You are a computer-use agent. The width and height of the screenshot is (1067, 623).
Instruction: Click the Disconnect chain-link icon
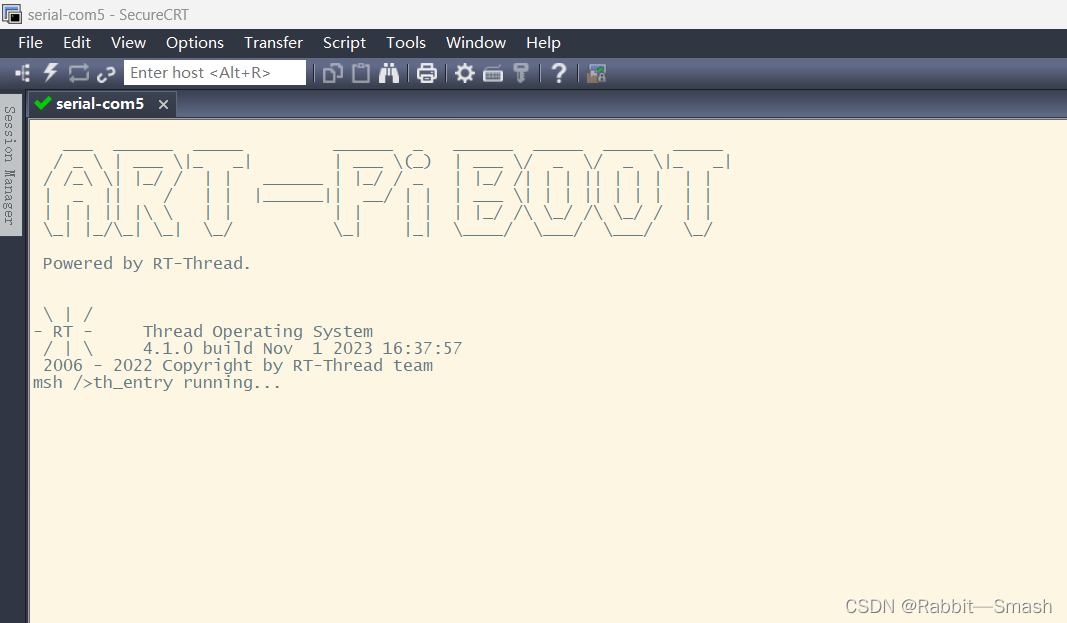[106, 73]
